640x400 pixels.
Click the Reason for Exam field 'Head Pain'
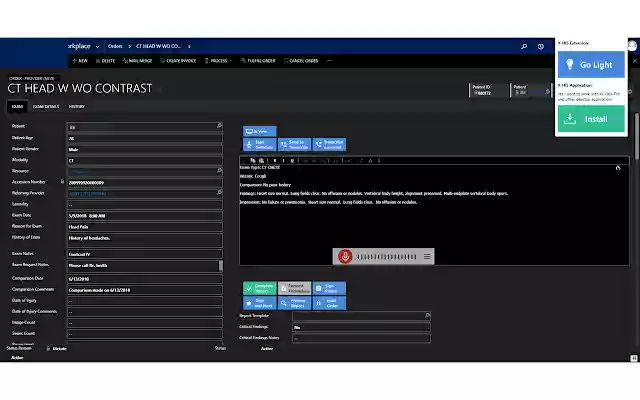[144, 227]
